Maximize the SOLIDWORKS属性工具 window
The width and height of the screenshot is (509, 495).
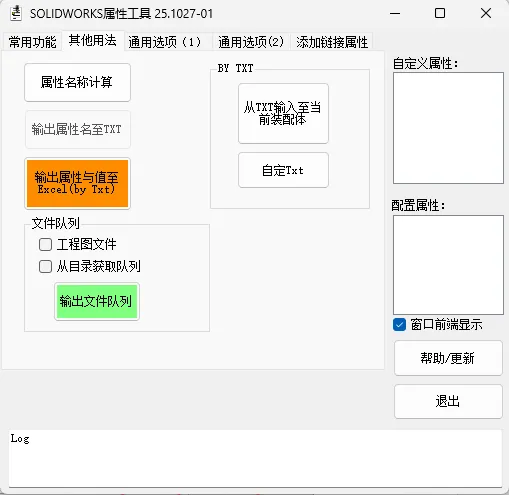click(440, 13)
